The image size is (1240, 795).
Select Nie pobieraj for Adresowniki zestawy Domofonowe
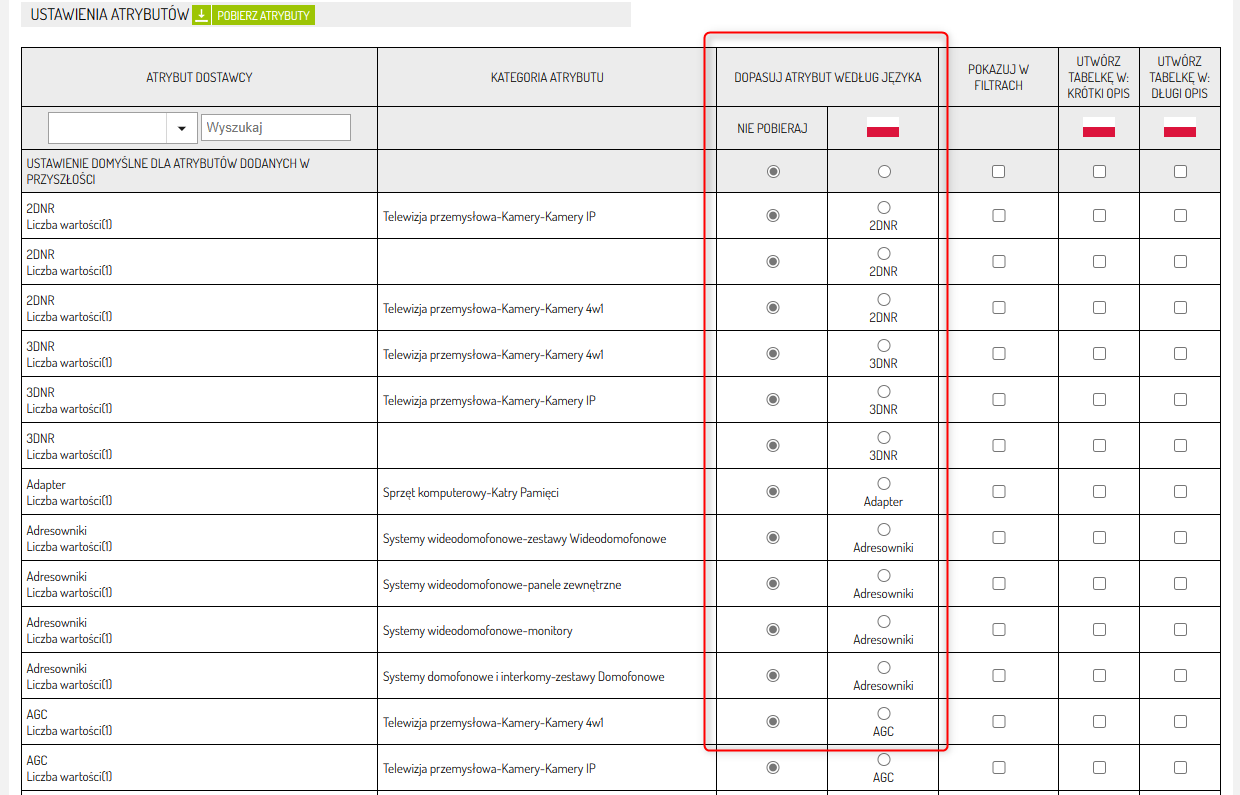pos(773,676)
